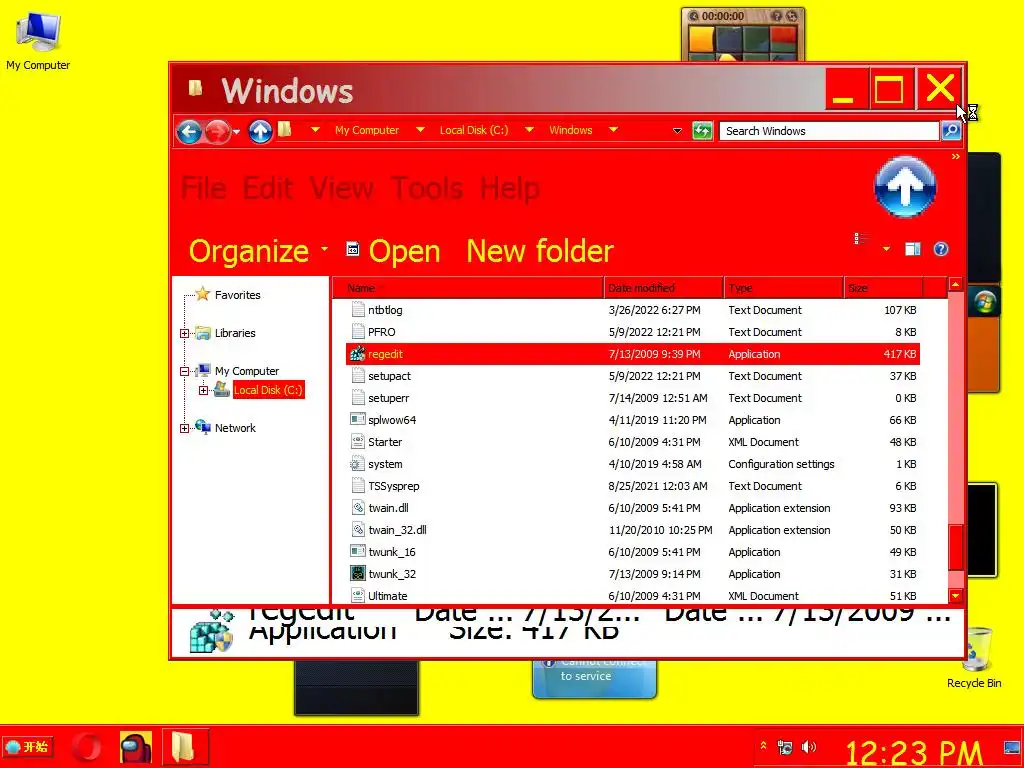Click the large blue Up arrow button
Image resolution: width=1024 pixels, height=768 pixels.
pyautogui.click(x=904, y=187)
